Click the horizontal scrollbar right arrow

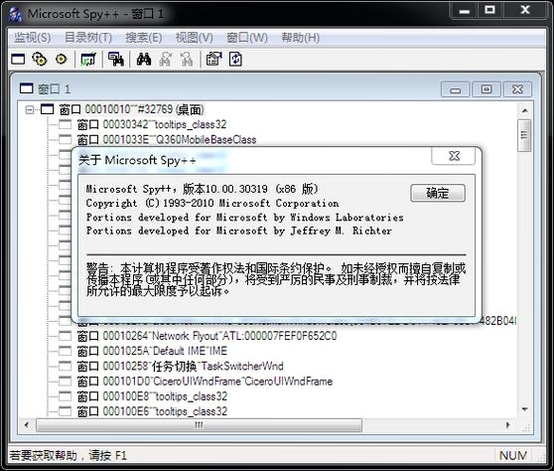click(508, 425)
